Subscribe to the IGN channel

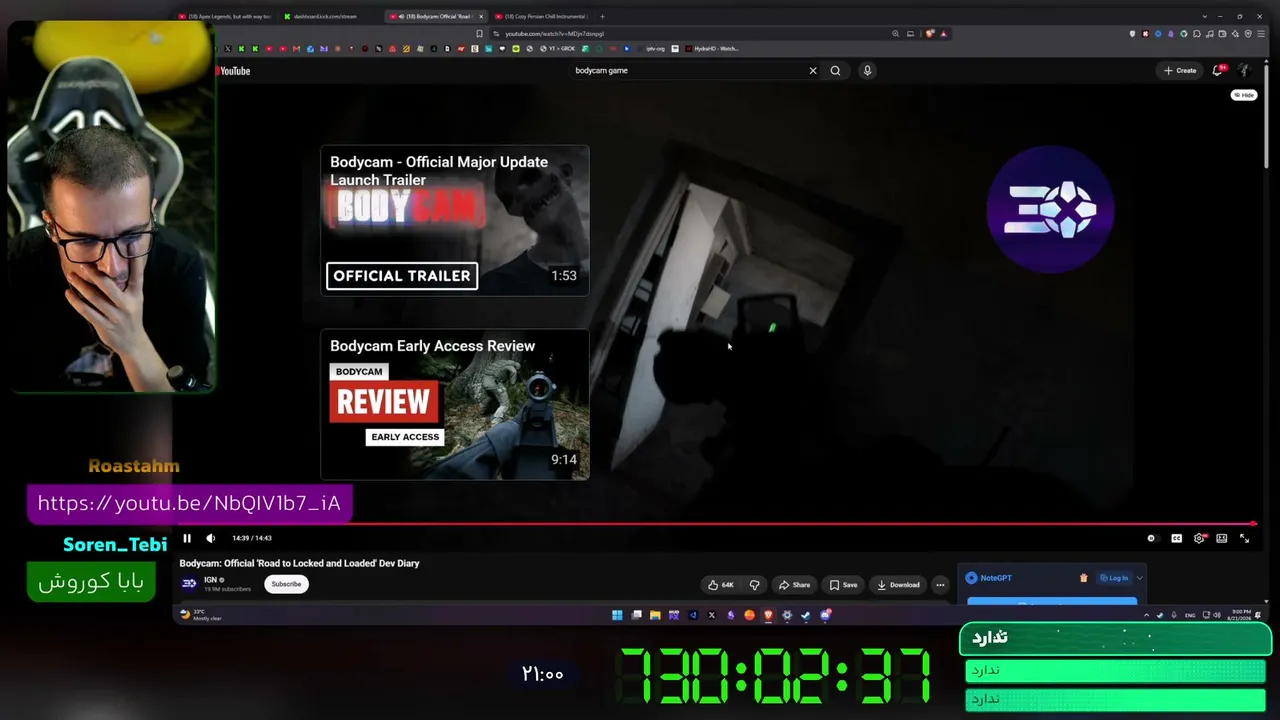(286, 584)
